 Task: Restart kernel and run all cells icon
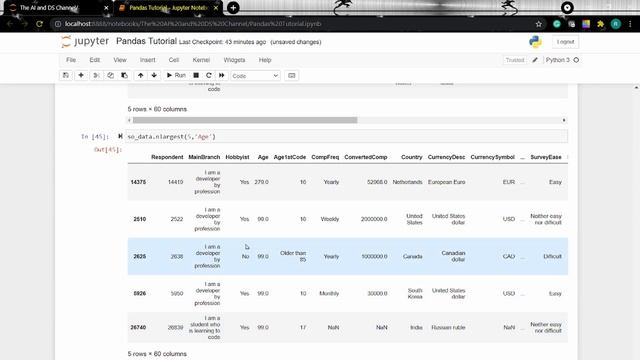pyautogui.click(x=222, y=76)
